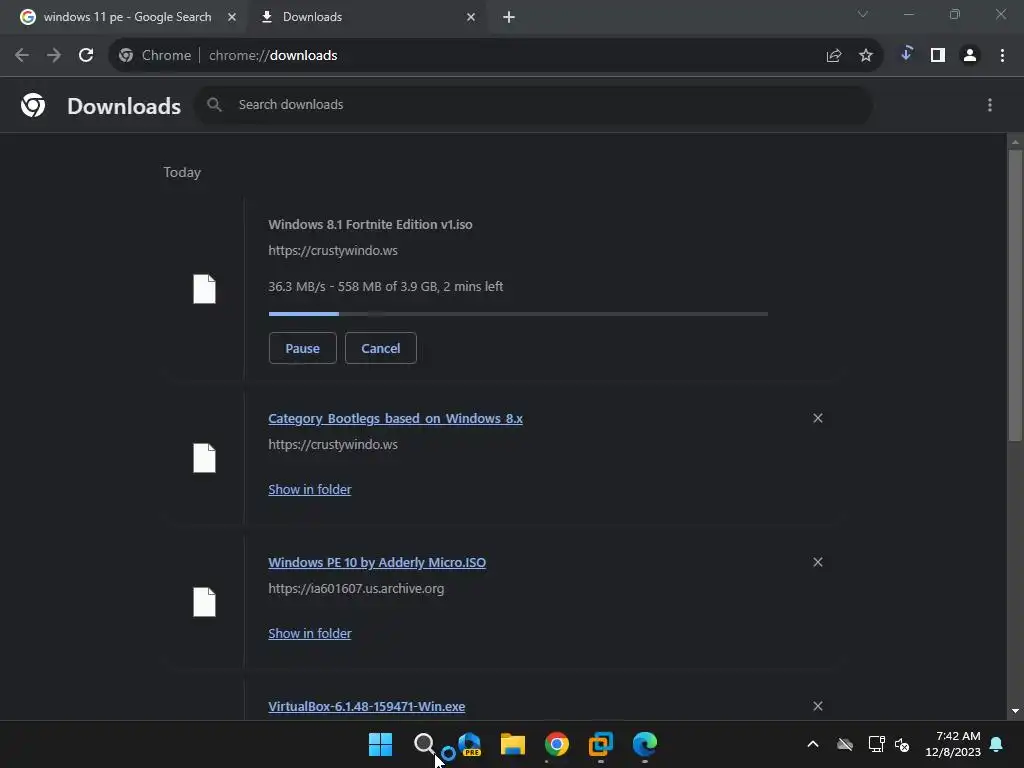The image size is (1024, 768).
Task: Reload the downloads page
Action: click(86, 56)
